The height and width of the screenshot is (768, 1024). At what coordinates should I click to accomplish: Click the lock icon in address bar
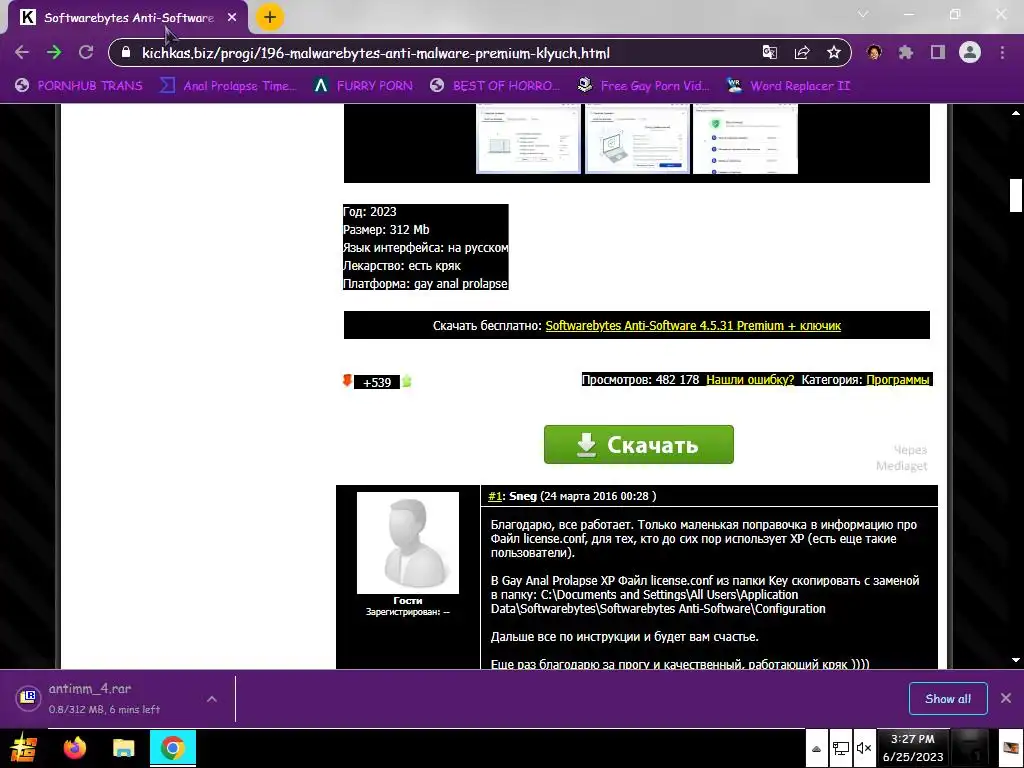pyautogui.click(x=126, y=52)
